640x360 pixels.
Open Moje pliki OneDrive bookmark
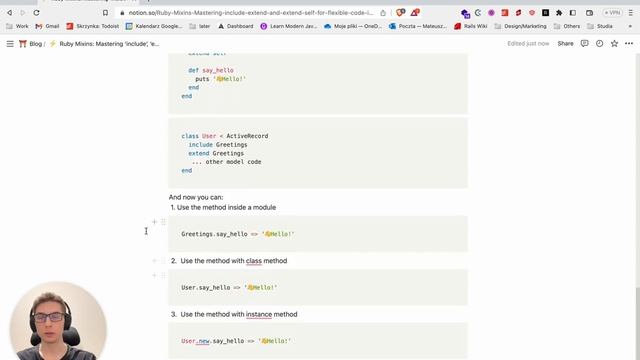tap(353, 26)
